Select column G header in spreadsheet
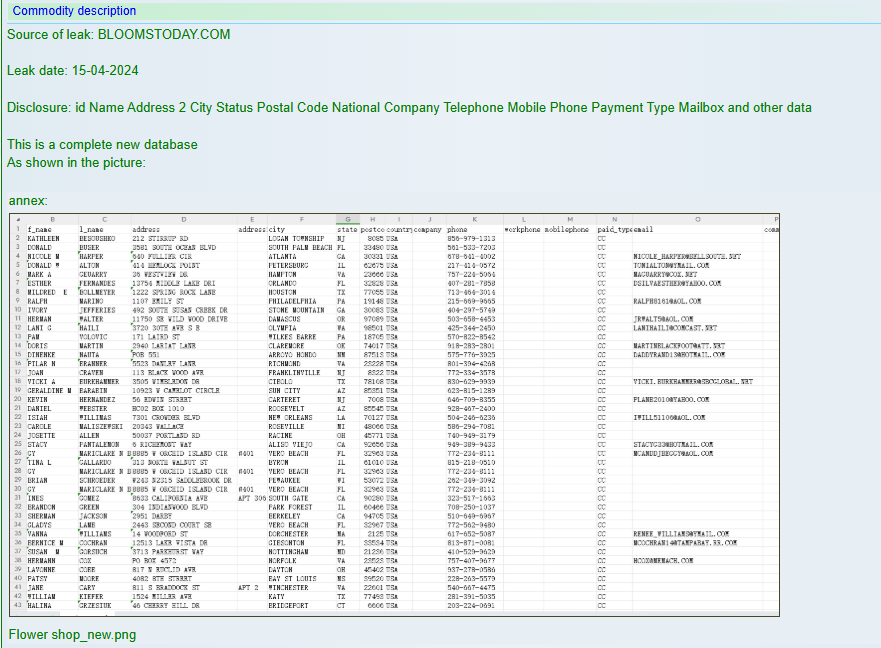This screenshot has width=881, height=648. 346,220
